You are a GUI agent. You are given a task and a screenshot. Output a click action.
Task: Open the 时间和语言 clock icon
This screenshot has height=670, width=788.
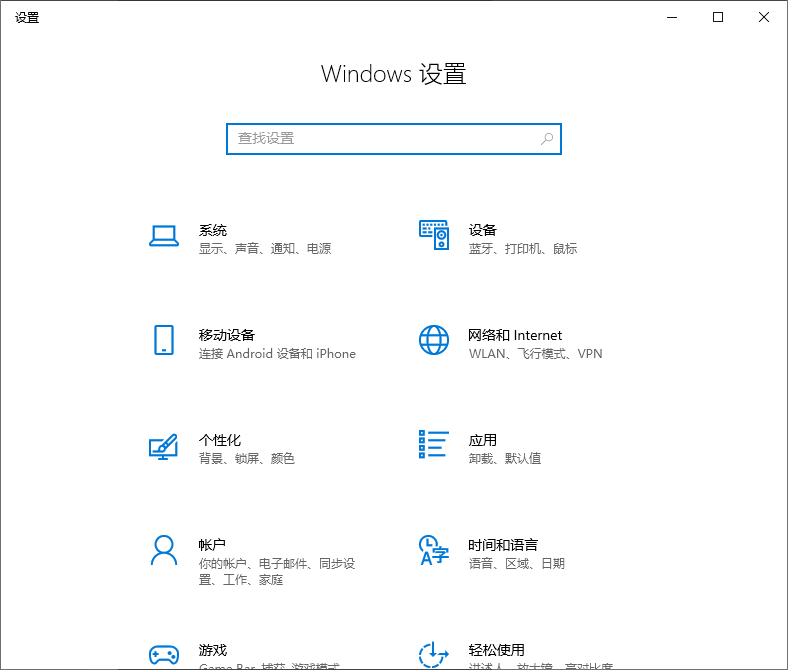click(x=434, y=550)
